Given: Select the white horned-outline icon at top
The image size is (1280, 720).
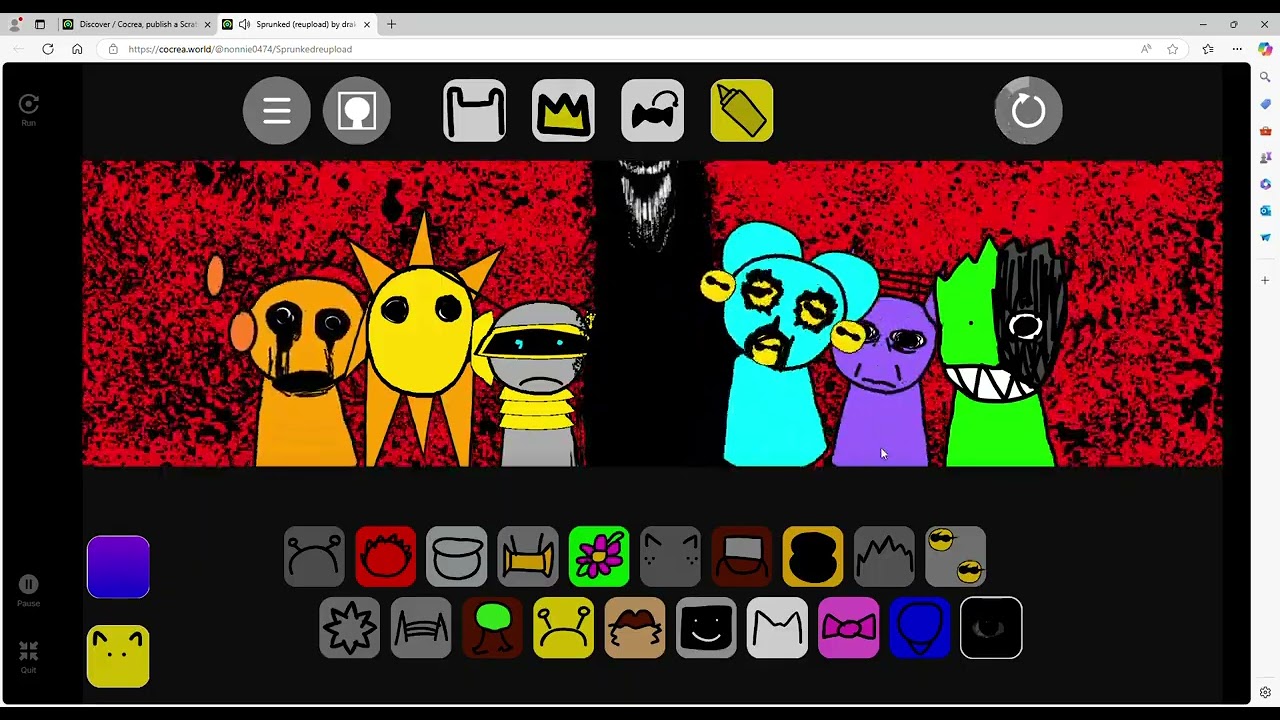Looking at the screenshot, I should 475,110.
